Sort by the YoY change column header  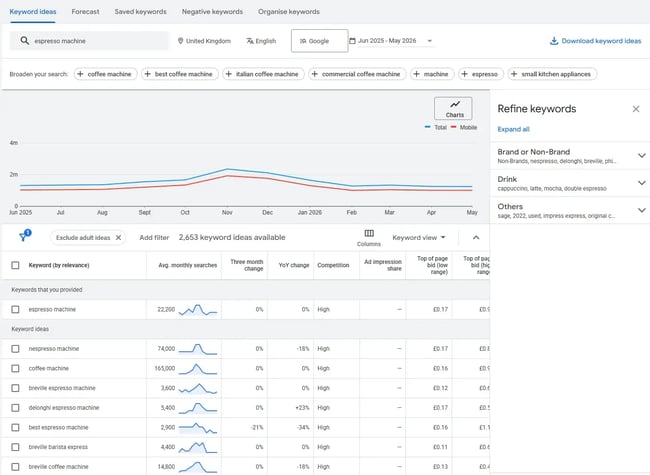(x=293, y=265)
